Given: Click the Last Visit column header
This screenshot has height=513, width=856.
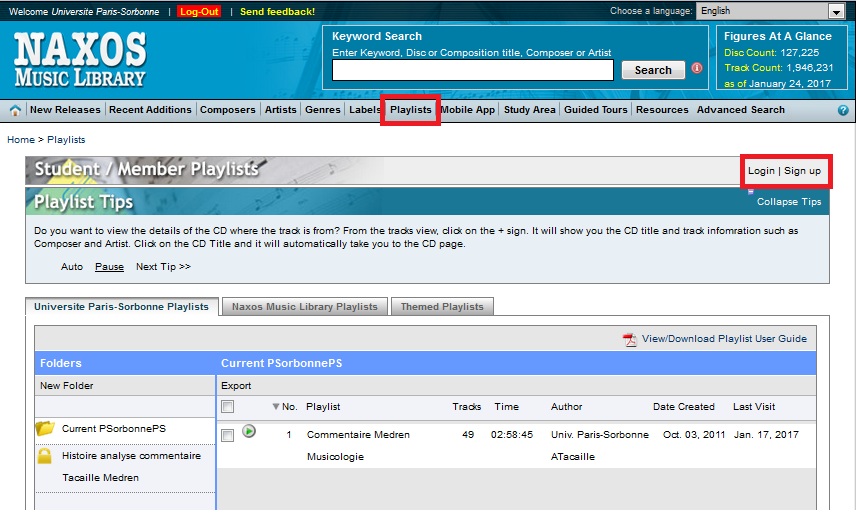Looking at the screenshot, I should coord(754,407).
